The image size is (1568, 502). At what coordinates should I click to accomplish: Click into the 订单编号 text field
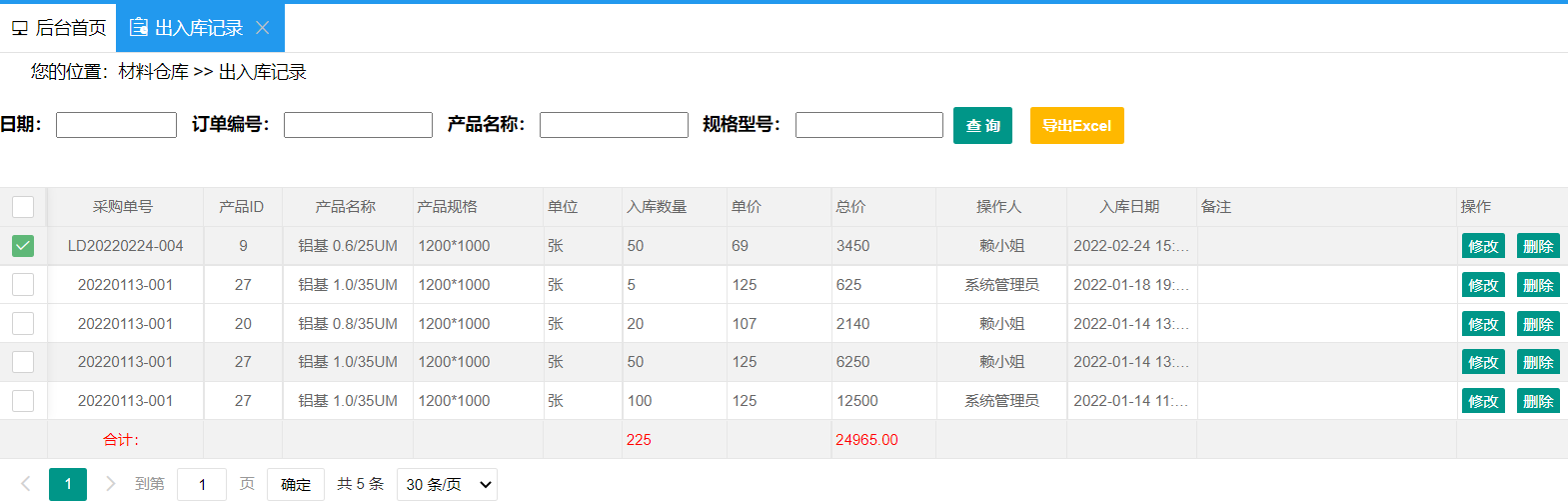click(x=358, y=125)
